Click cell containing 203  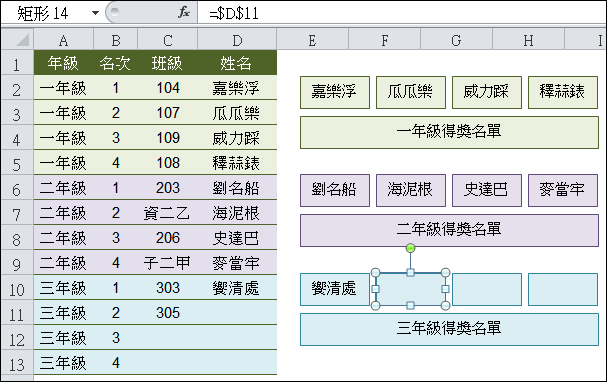[x=168, y=188]
